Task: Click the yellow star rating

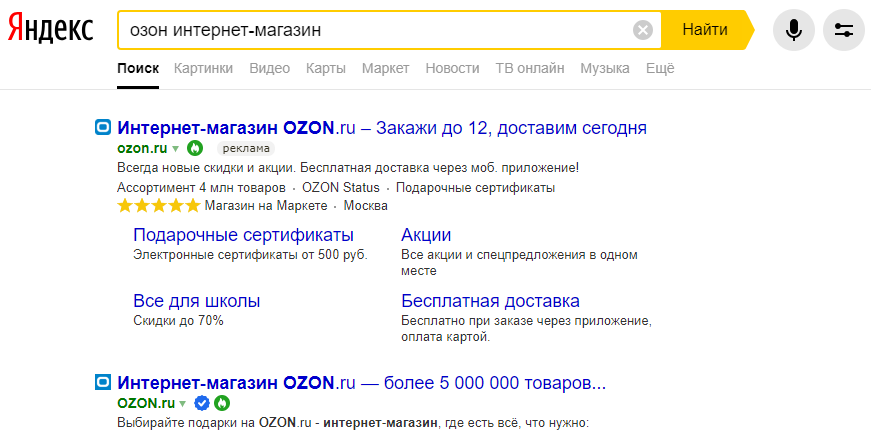Action: coord(158,206)
